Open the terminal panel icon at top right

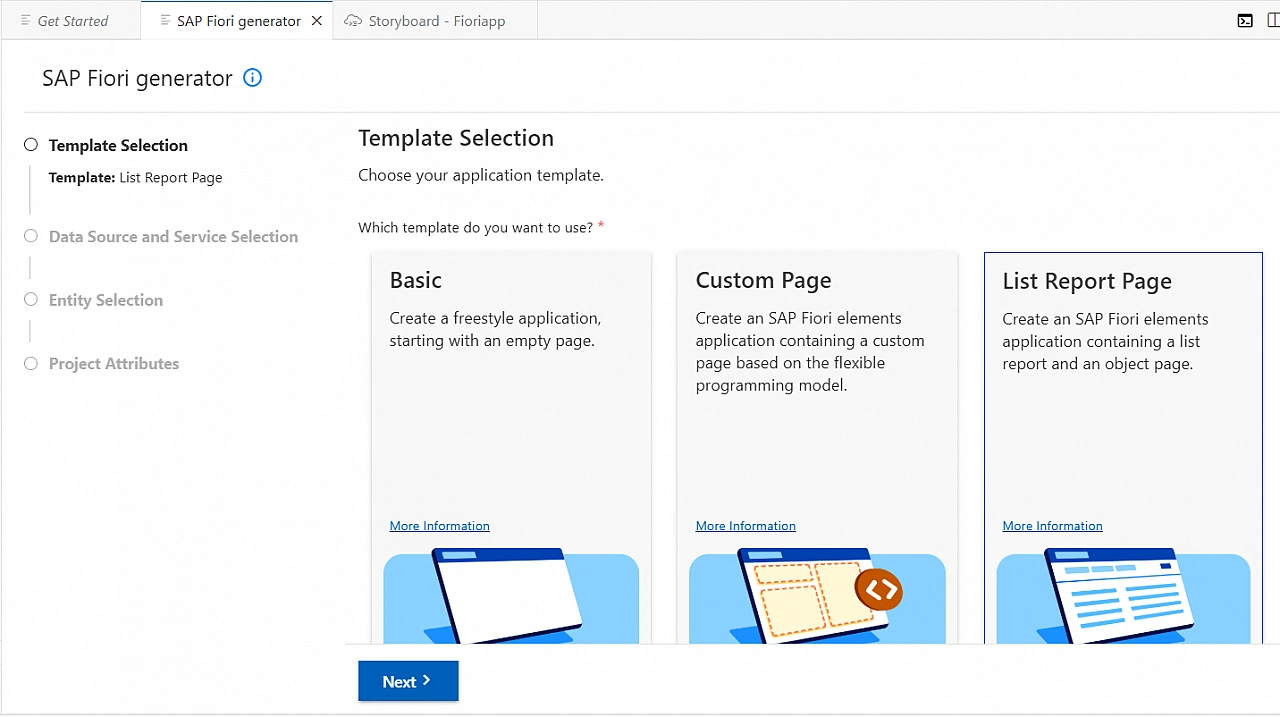point(1245,21)
